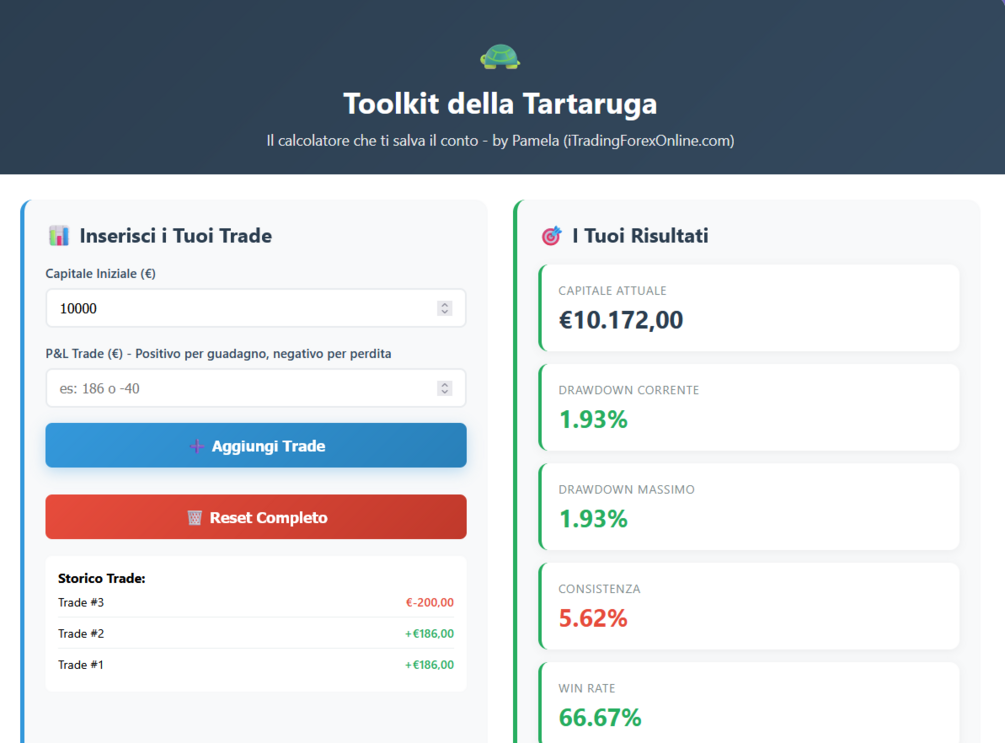The image size is (1005, 743).
Task: Increment P&L Trade value with up arrow
Action: (445, 385)
